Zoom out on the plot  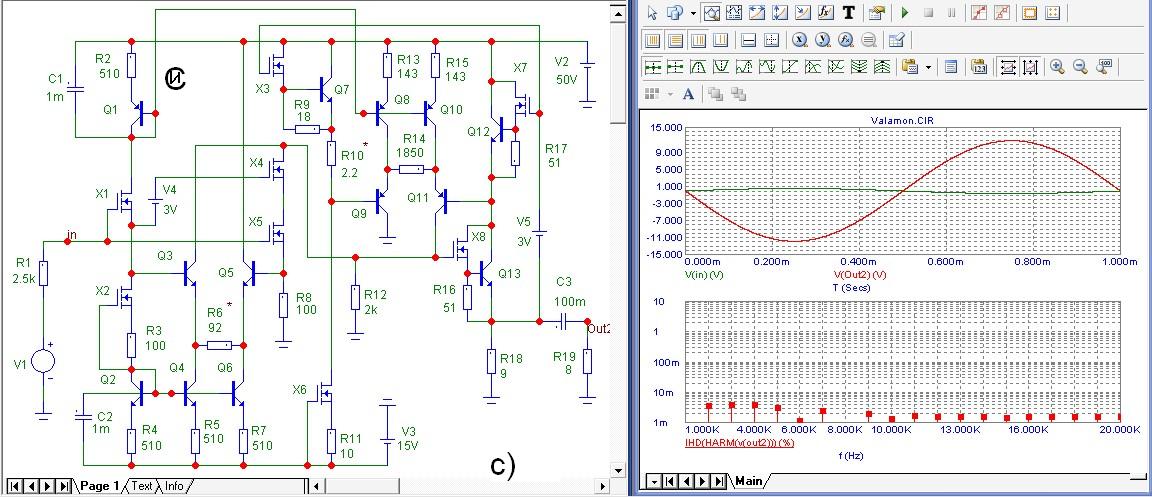[1080, 67]
